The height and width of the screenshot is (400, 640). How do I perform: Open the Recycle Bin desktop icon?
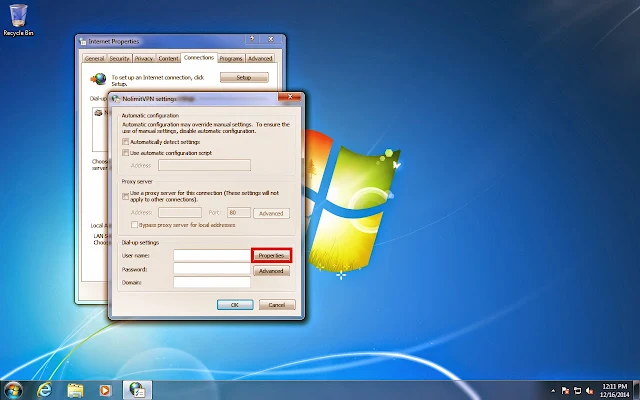pos(18,20)
